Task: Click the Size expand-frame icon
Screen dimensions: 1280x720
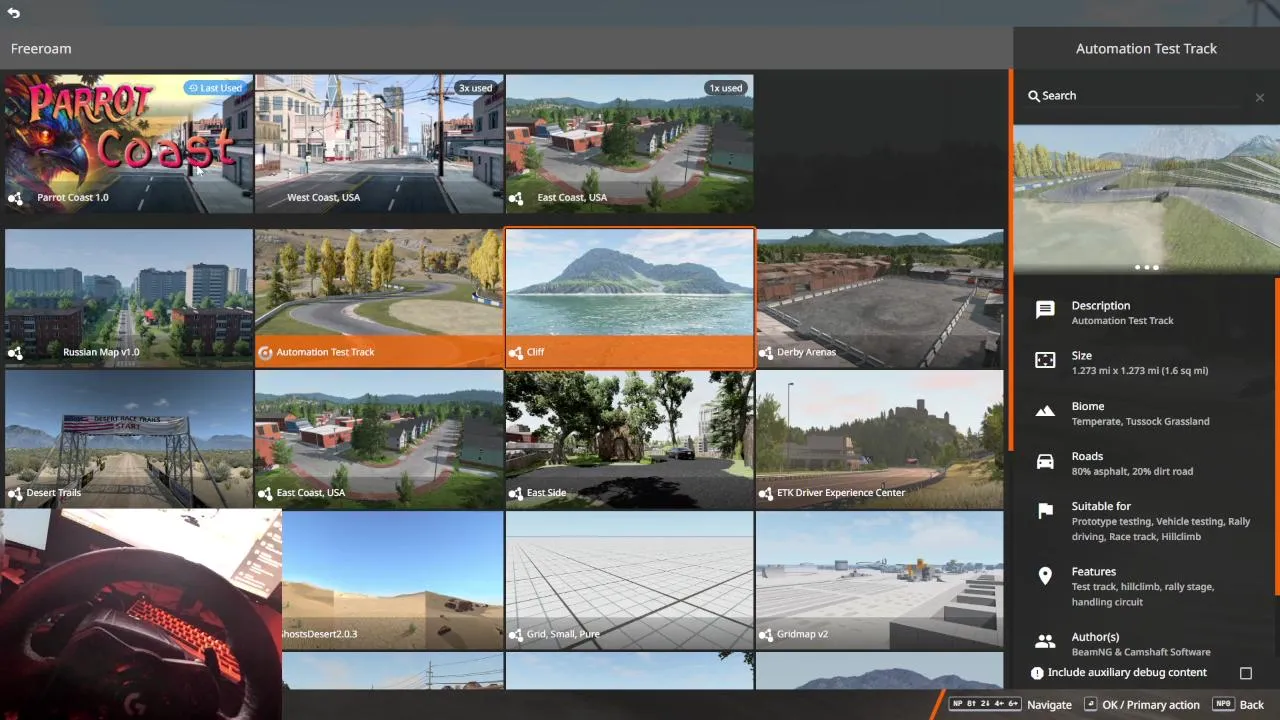Action: 1045,360
